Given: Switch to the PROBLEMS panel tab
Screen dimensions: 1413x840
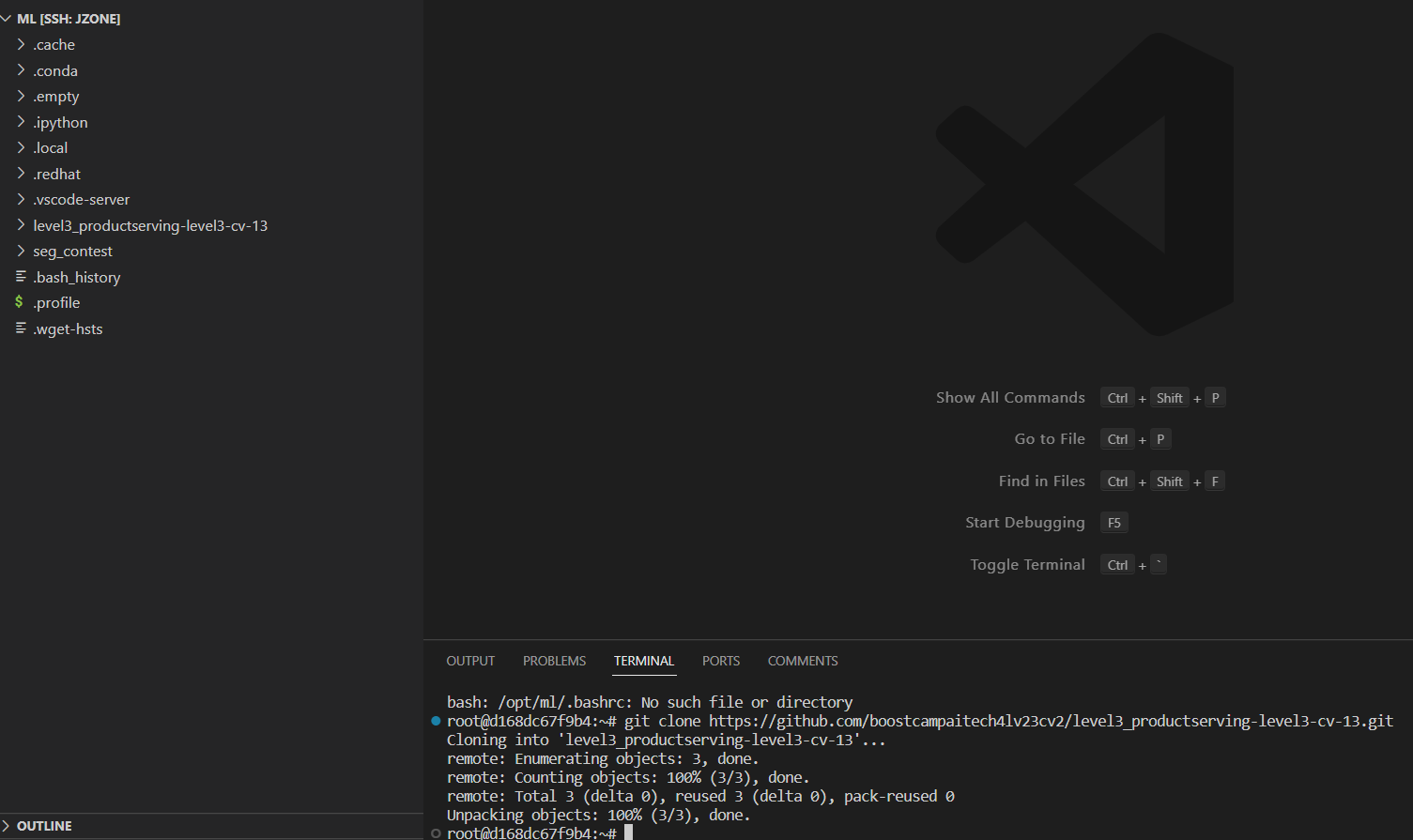Looking at the screenshot, I should click(554, 661).
